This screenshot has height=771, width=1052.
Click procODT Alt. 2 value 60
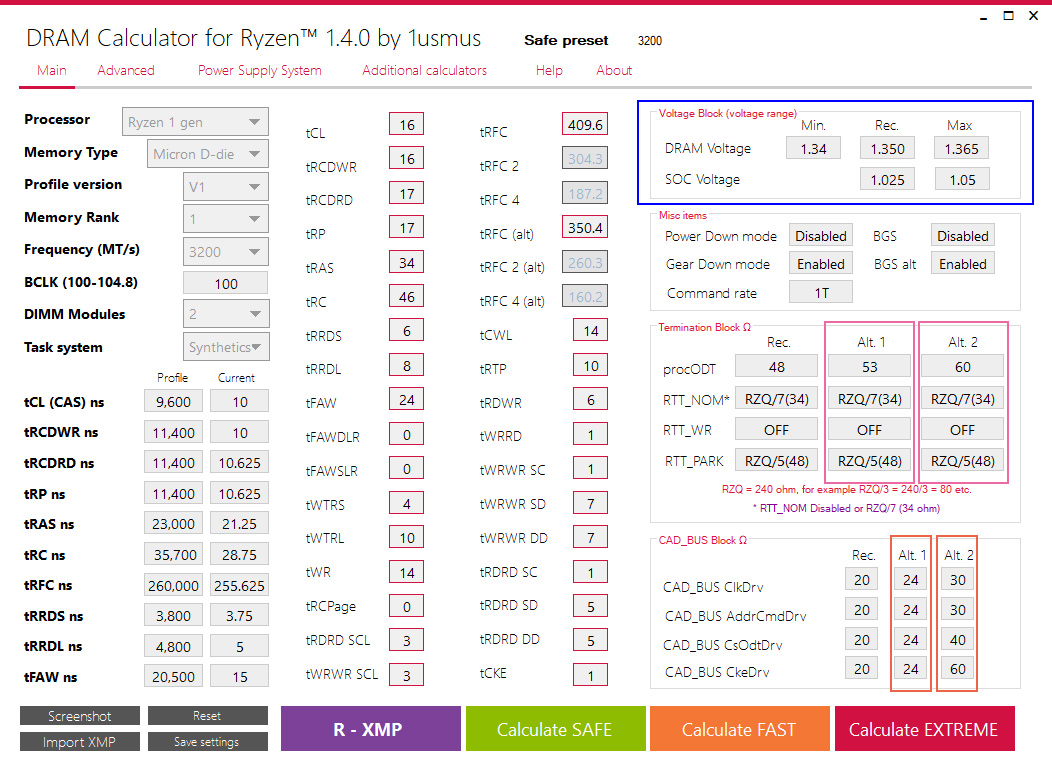coord(963,366)
